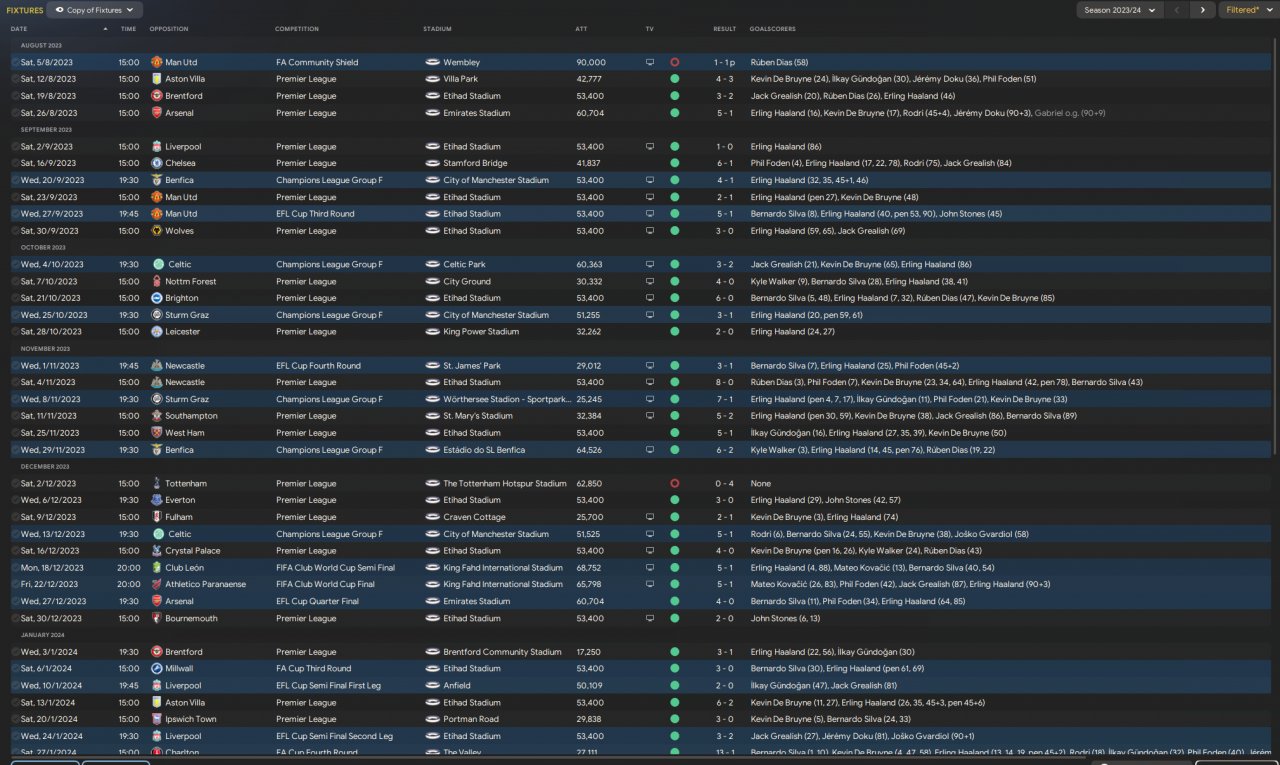Image resolution: width=1280 pixels, height=765 pixels.
Task: Click the TV icon on the Wolves fixture
Action: 650,231
